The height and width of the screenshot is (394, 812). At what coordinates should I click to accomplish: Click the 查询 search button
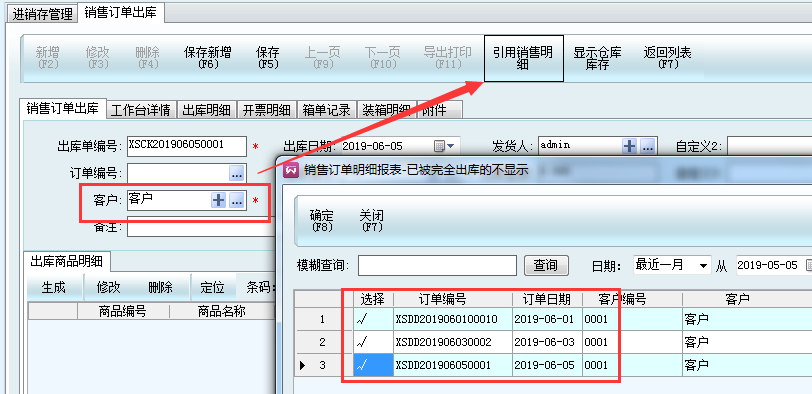pyautogui.click(x=546, y=266)
